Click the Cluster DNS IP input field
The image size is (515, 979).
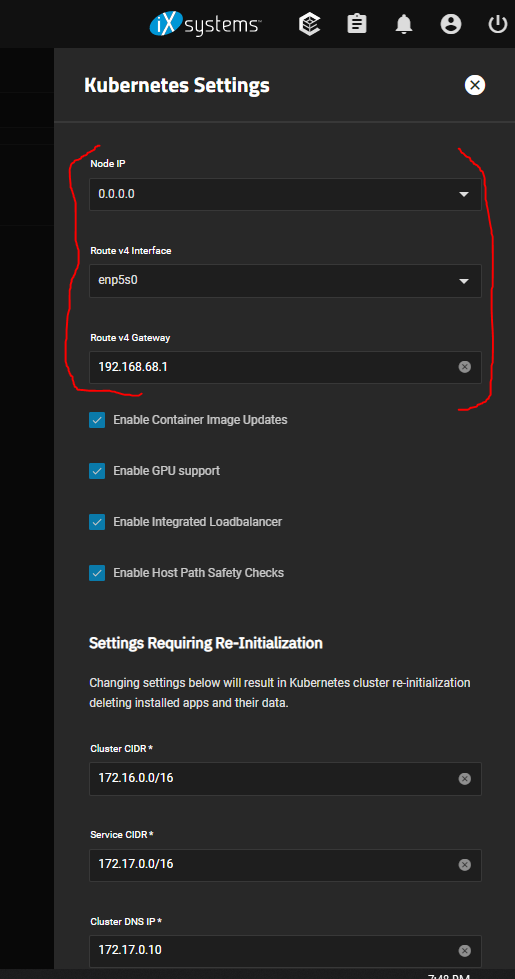click(285, 951)
